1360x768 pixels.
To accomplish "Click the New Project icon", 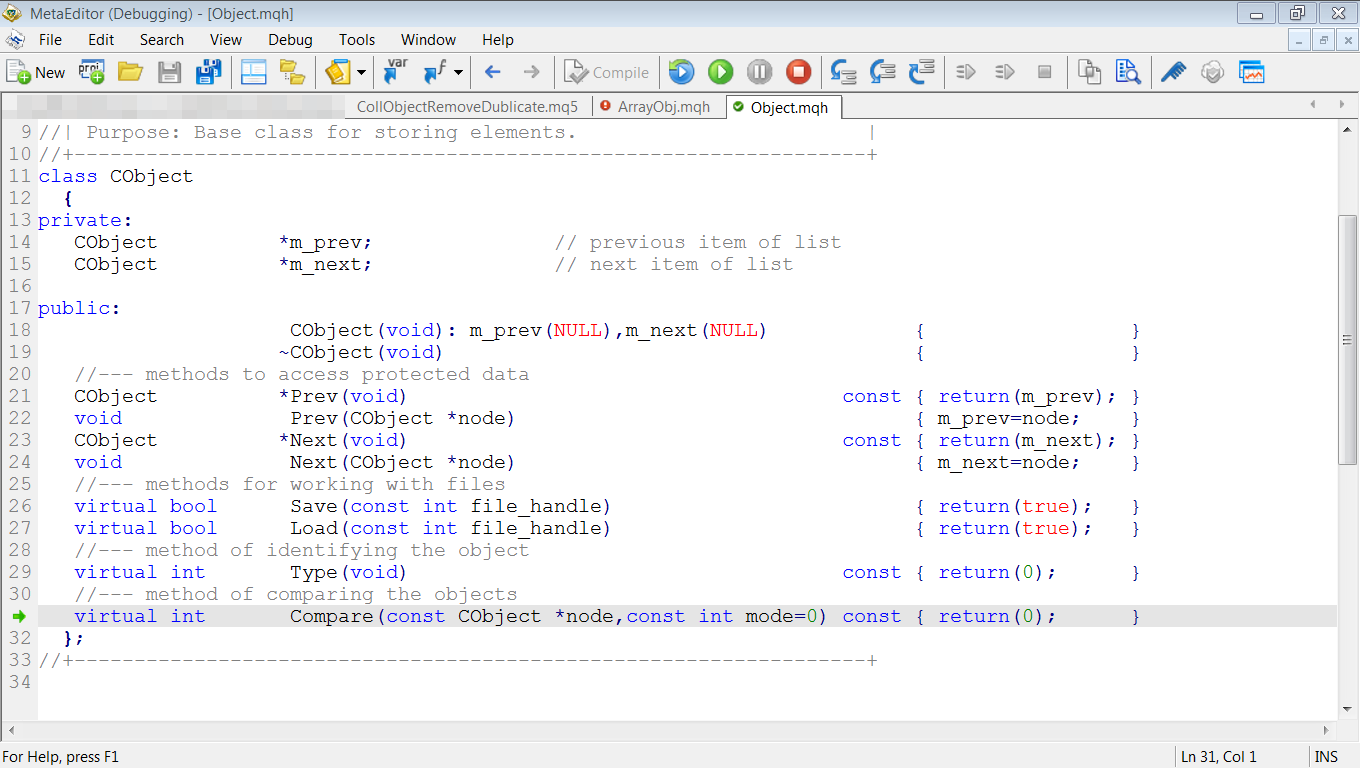I will click(x=92, y=72).
